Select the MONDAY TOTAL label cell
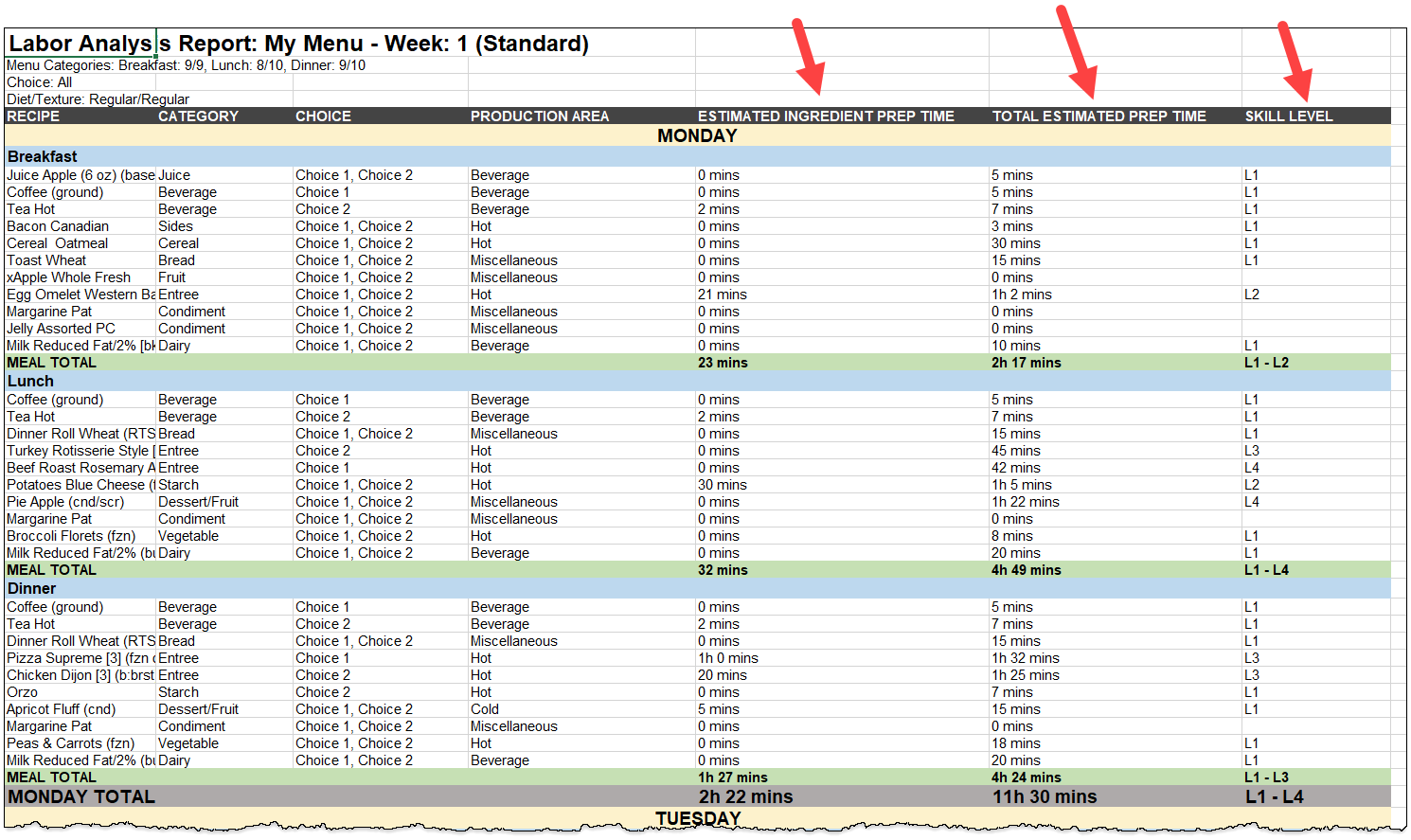The width and height of the screenshot is (1411, 840). [81, 796]
